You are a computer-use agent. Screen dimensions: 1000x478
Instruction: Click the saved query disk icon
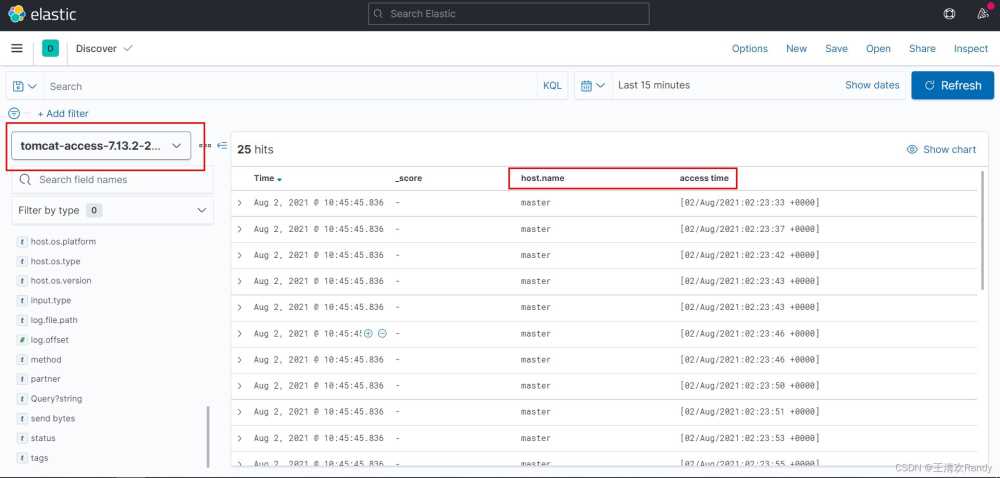coord(19,86)
